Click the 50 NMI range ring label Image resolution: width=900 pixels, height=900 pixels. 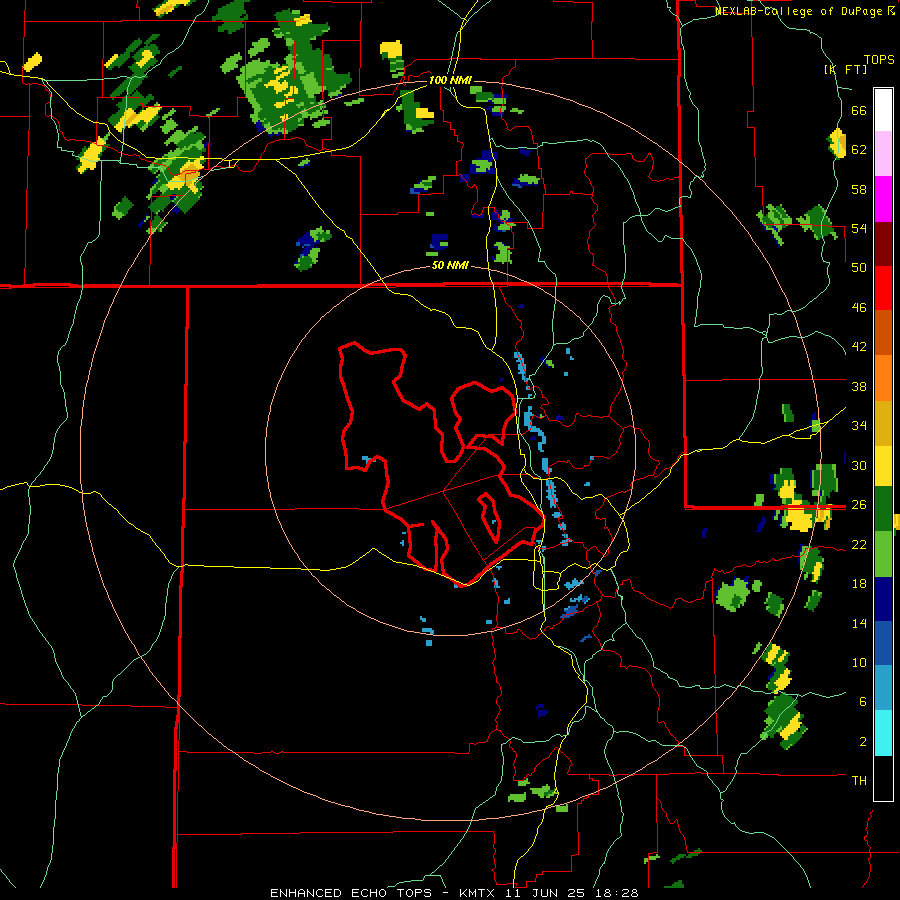tap(450, 266)
